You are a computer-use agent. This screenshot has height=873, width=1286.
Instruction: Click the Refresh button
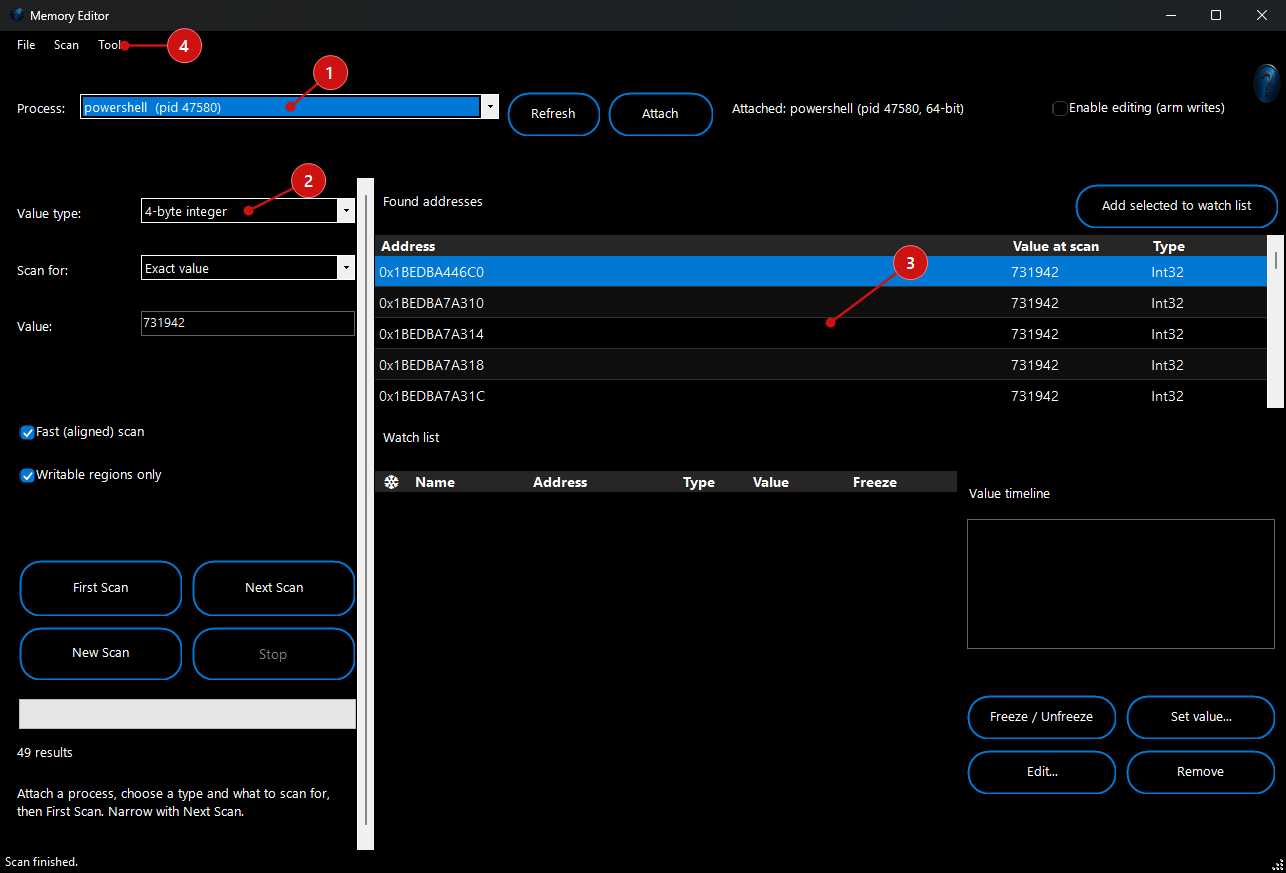click(553, 114)
